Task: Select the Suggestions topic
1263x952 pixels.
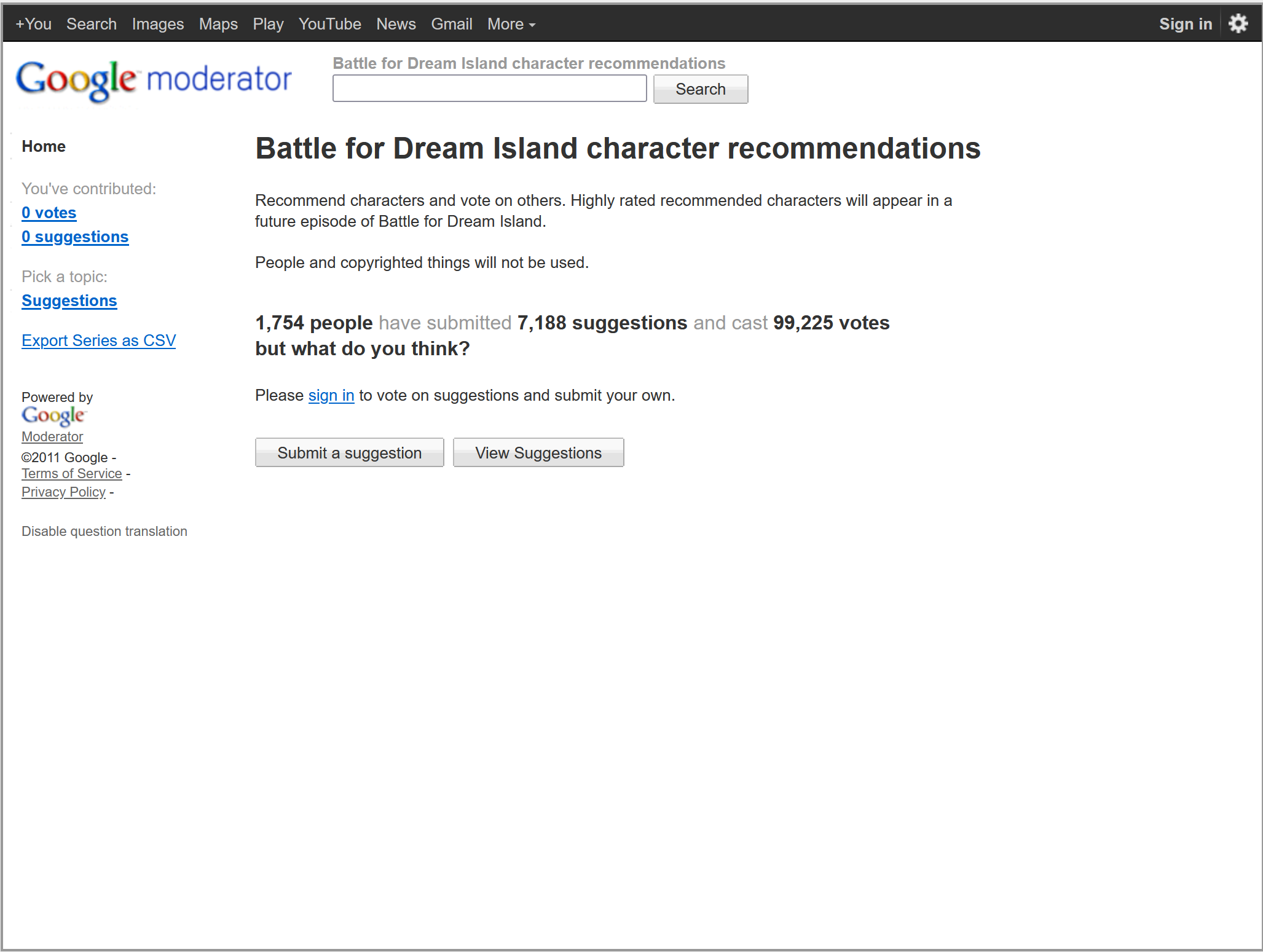Action: pyautogui.click(x=69, y=301)
